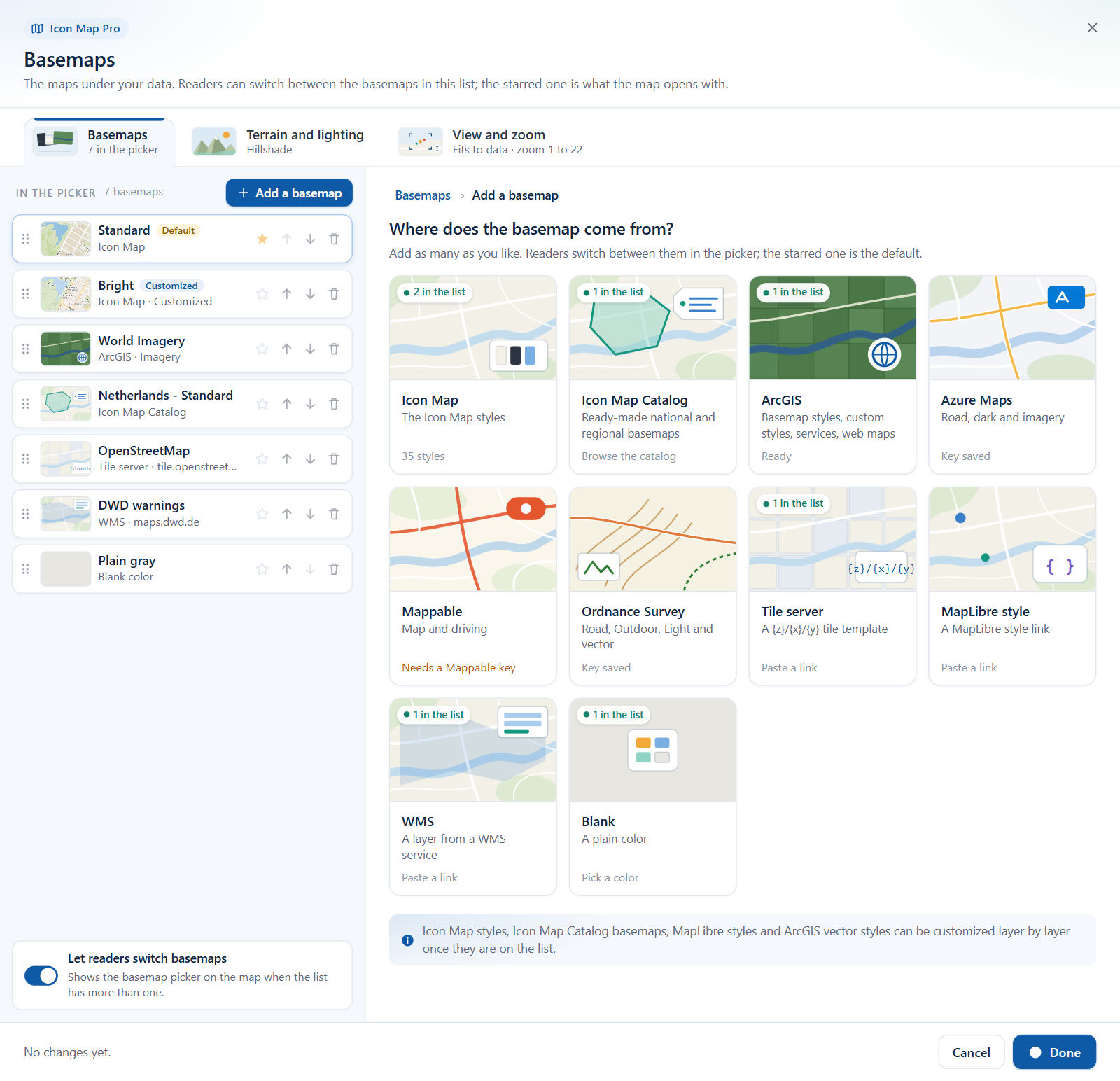Click the info icon in the note
1120x1081 pixels.
(407, 940)
